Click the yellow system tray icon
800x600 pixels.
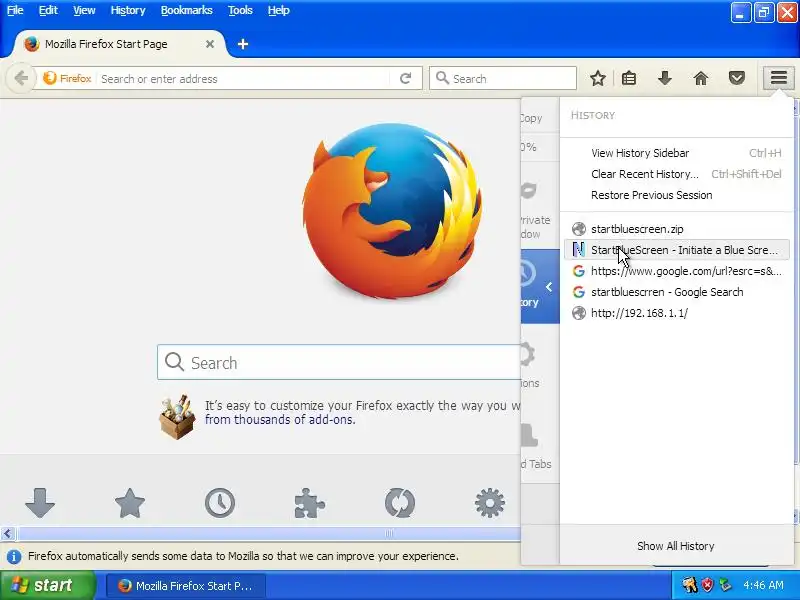click(x=690, y=585)
